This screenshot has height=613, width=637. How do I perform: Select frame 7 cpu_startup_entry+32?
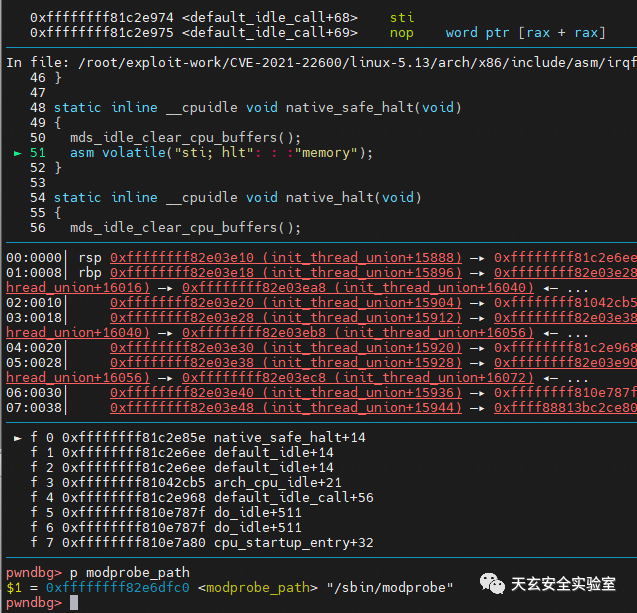point(202,543)
